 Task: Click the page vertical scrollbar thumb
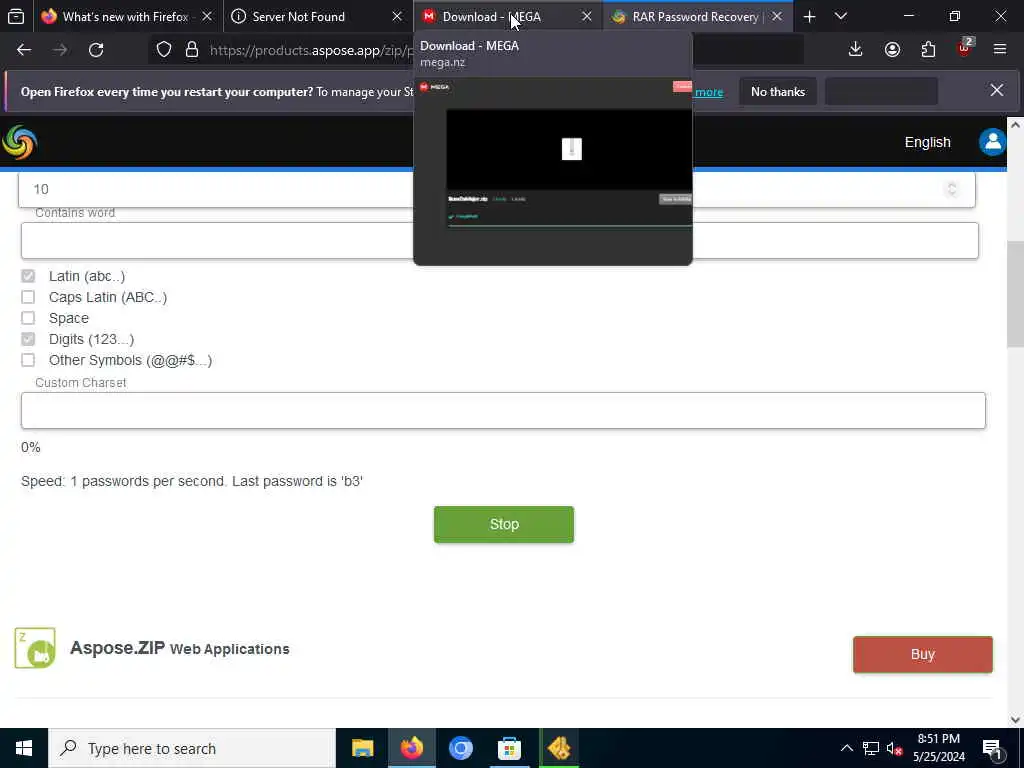1015,294
